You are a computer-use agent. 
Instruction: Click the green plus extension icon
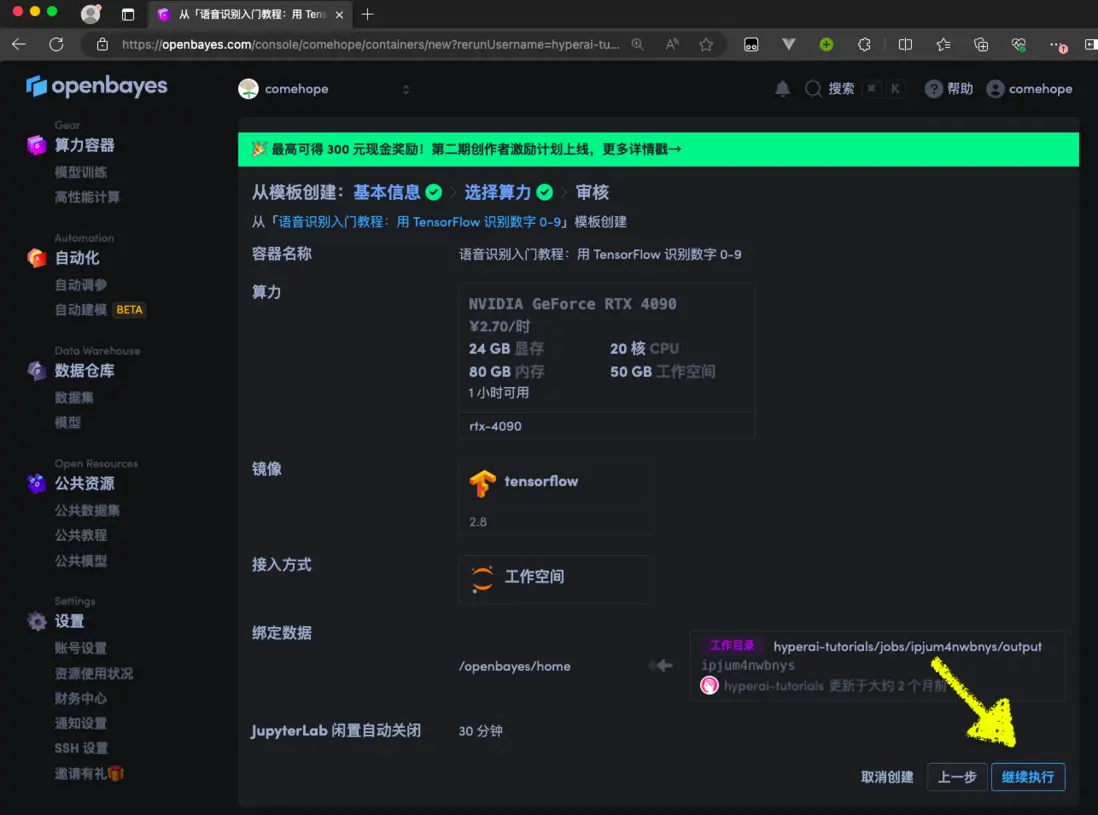[826, 44]
